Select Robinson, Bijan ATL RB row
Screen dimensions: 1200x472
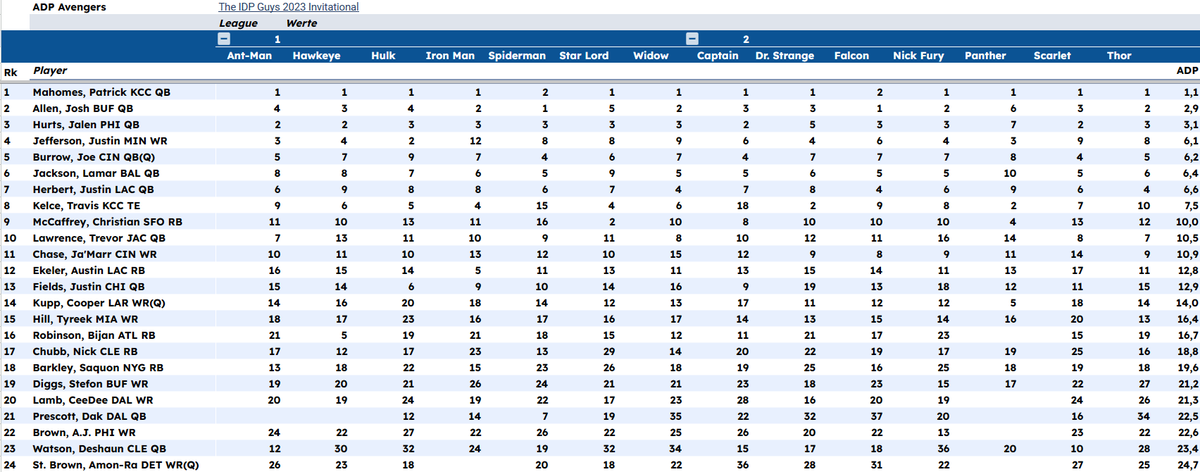pyautogui.click(x=600, y=337)
